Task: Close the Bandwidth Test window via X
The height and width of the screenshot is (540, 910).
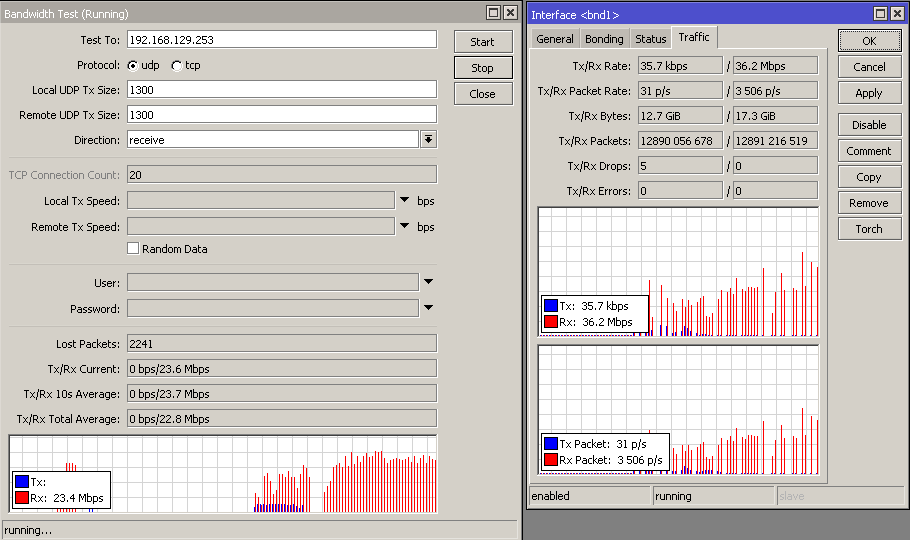Action: (510, 13)
